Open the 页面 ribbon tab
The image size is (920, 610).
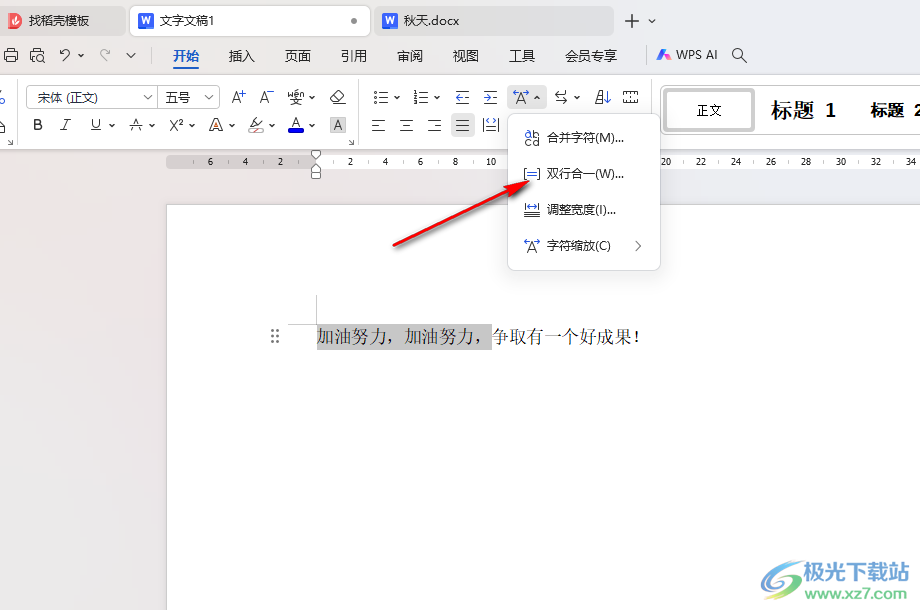click(x=297, y=56)
